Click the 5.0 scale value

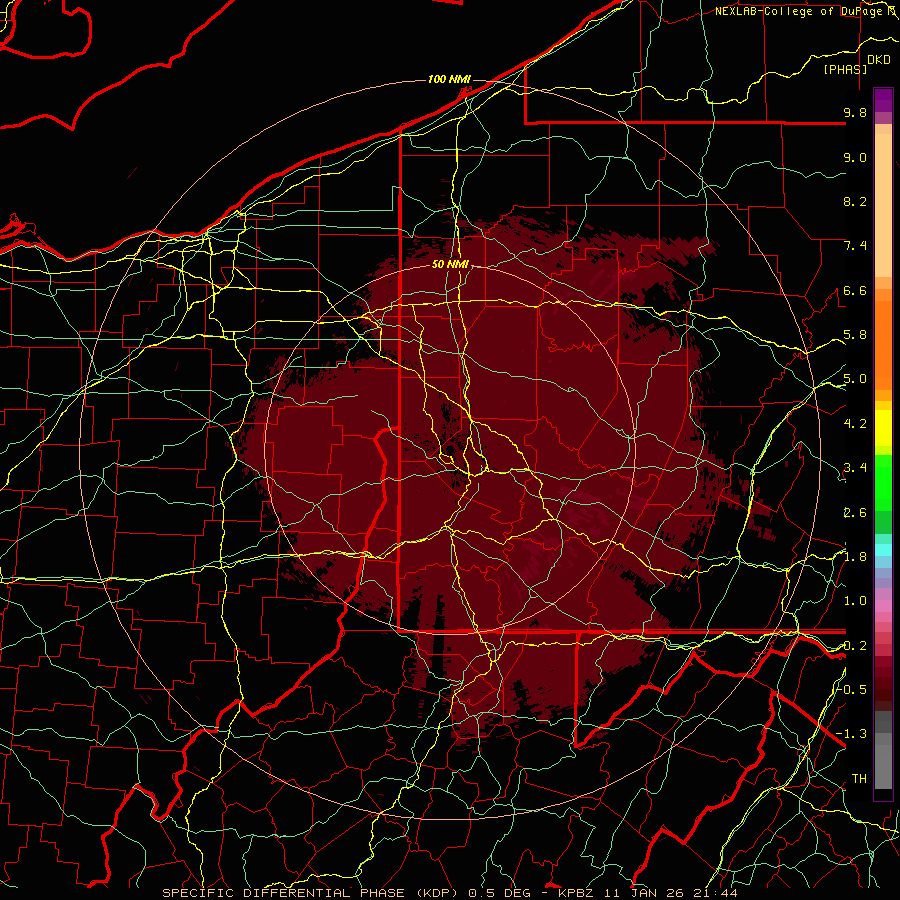point(855,379)
